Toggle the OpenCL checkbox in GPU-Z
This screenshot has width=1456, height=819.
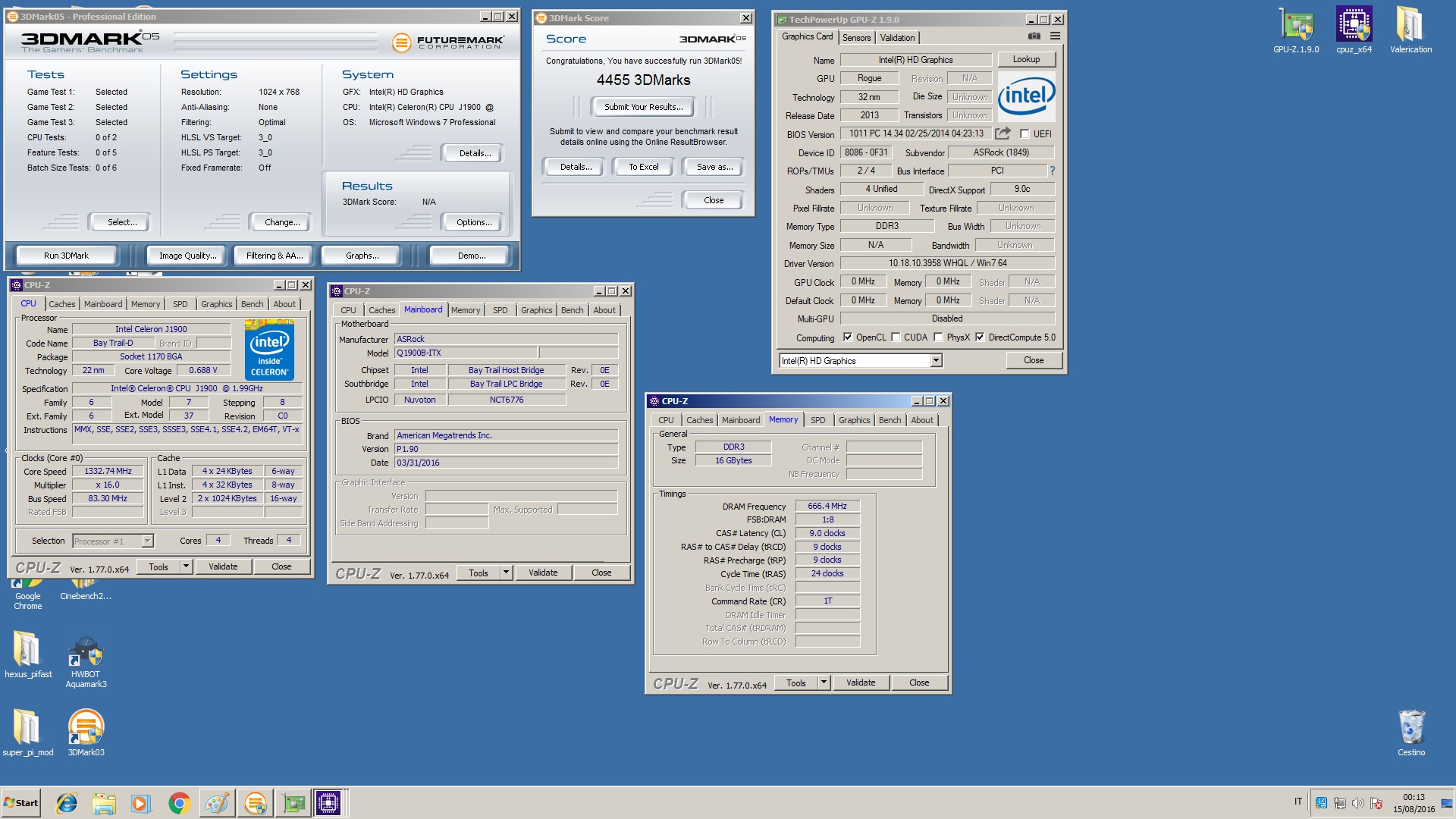pos(848,337)
